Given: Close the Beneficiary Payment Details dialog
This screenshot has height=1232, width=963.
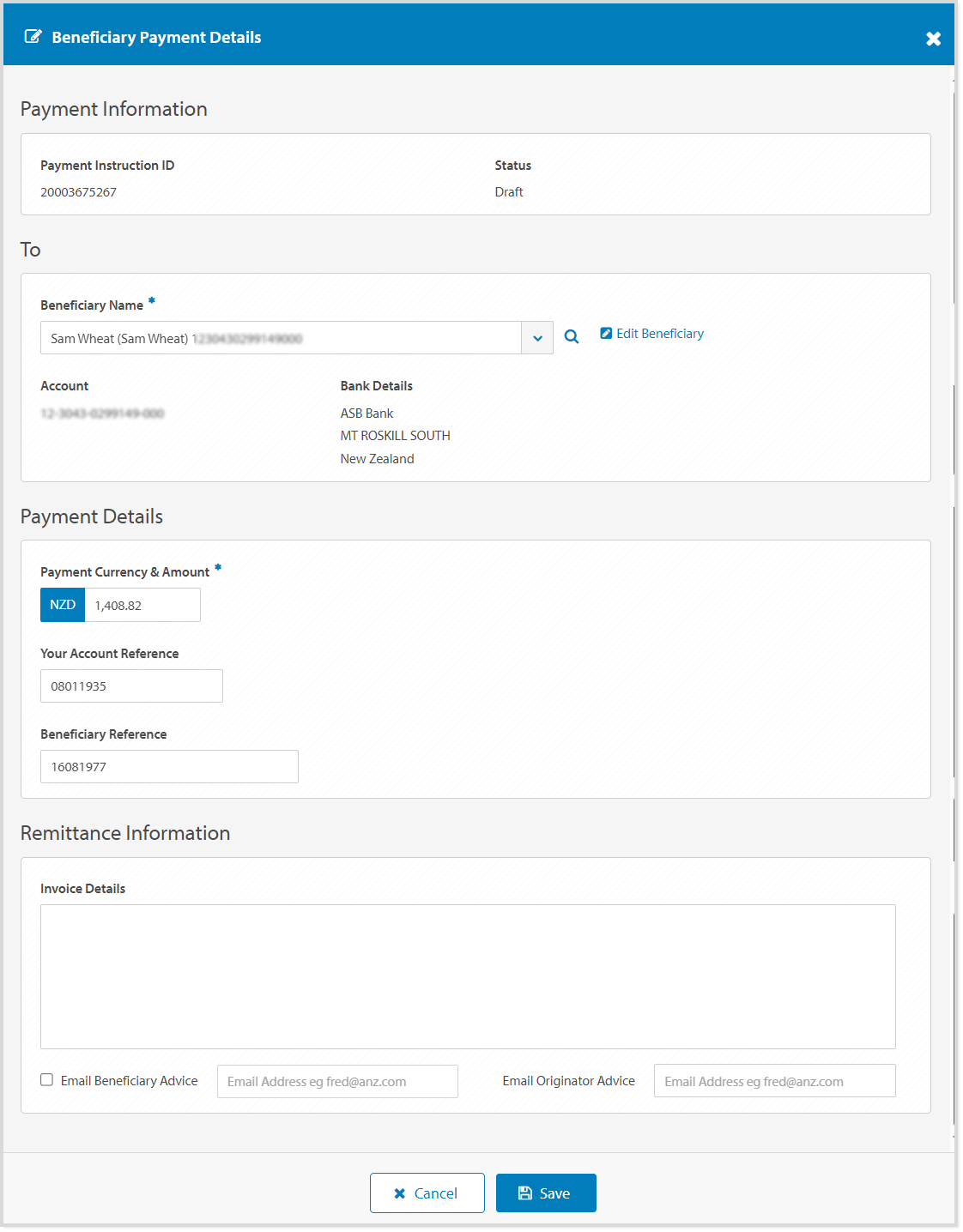Looking at the screenshot, I should point(933,39).
